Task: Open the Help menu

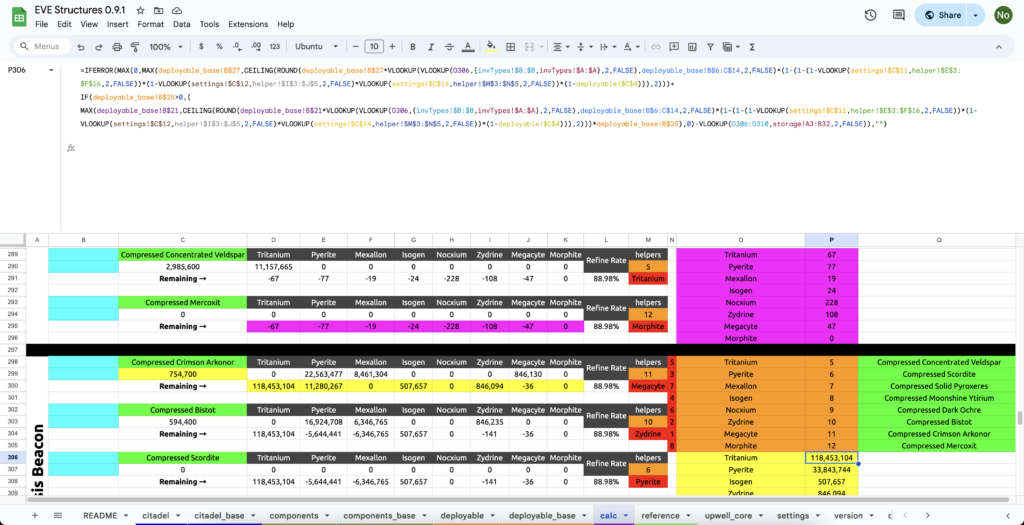Action: (285, 24)
